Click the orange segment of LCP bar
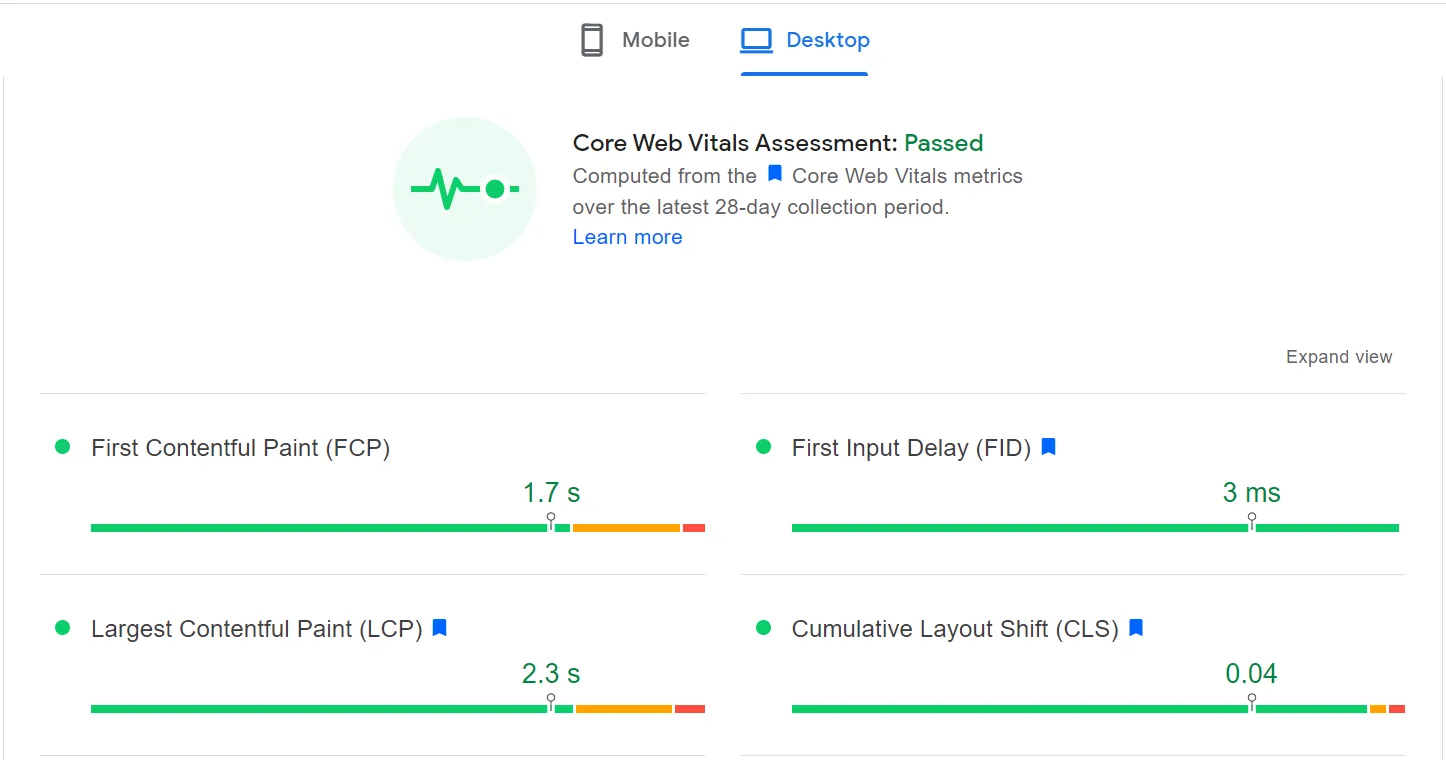This screenshot has height=760, width=1446. point(623,709)
